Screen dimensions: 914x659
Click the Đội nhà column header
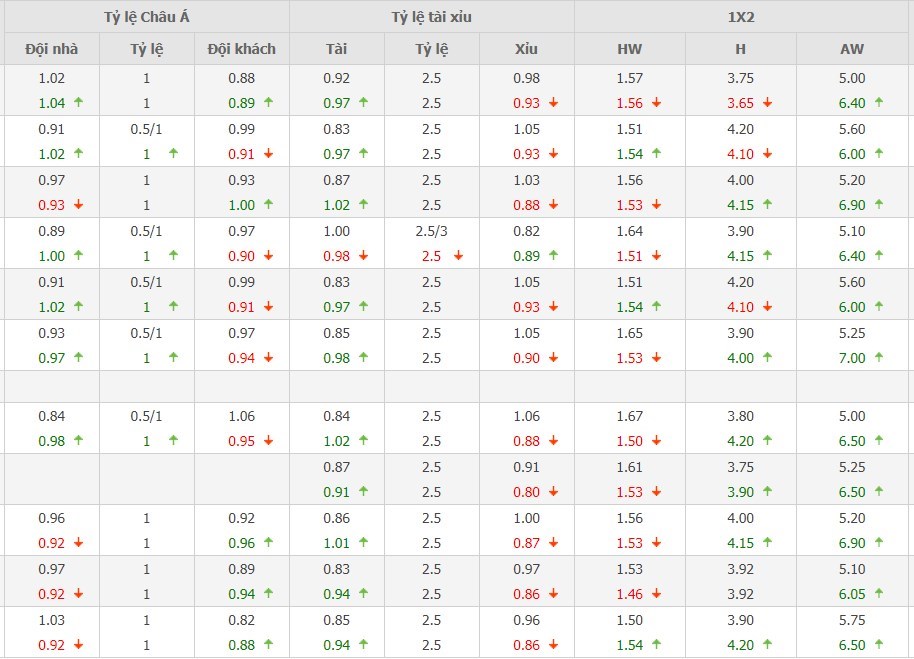(x=50, y=48)
